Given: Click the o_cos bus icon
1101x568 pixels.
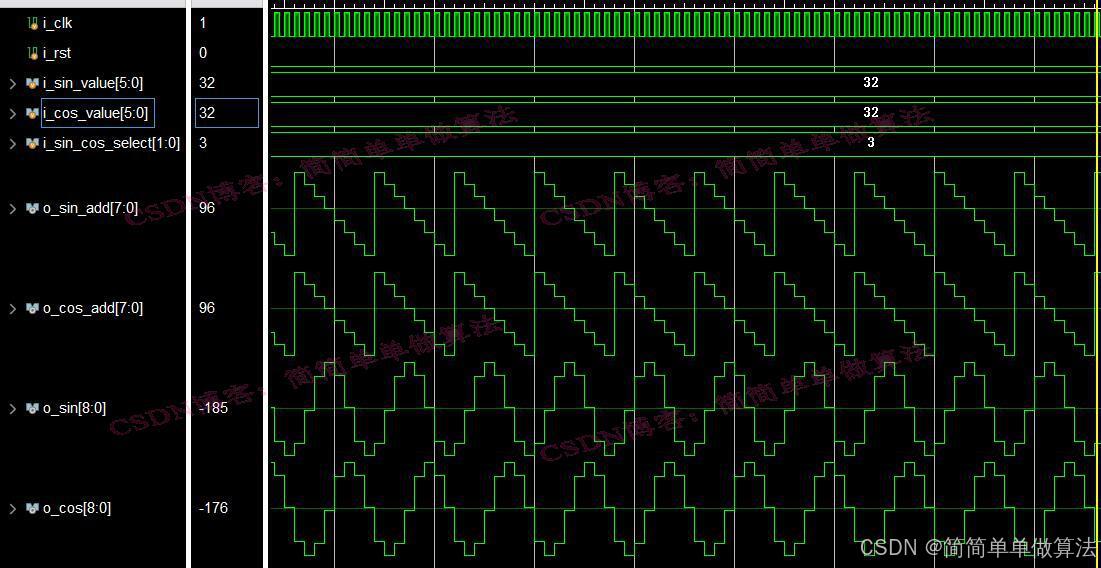Looking at the screenshot, I should (32, 508).
